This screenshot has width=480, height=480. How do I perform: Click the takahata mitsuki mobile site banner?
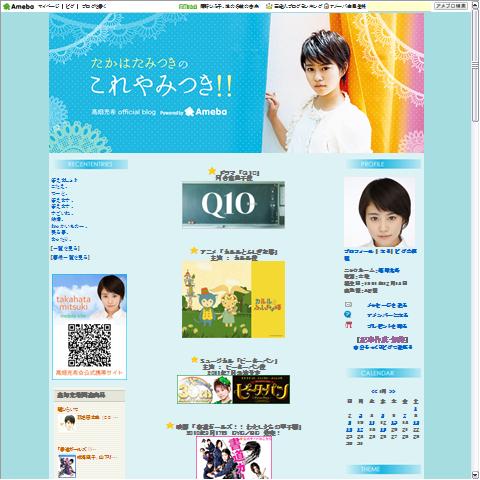pos(89,327)
